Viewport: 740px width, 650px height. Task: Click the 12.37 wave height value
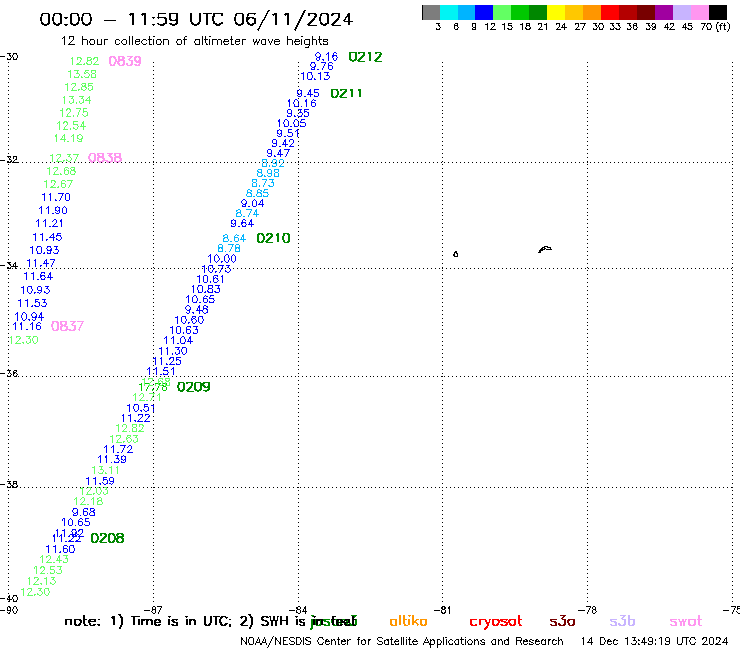pos(64,158)
